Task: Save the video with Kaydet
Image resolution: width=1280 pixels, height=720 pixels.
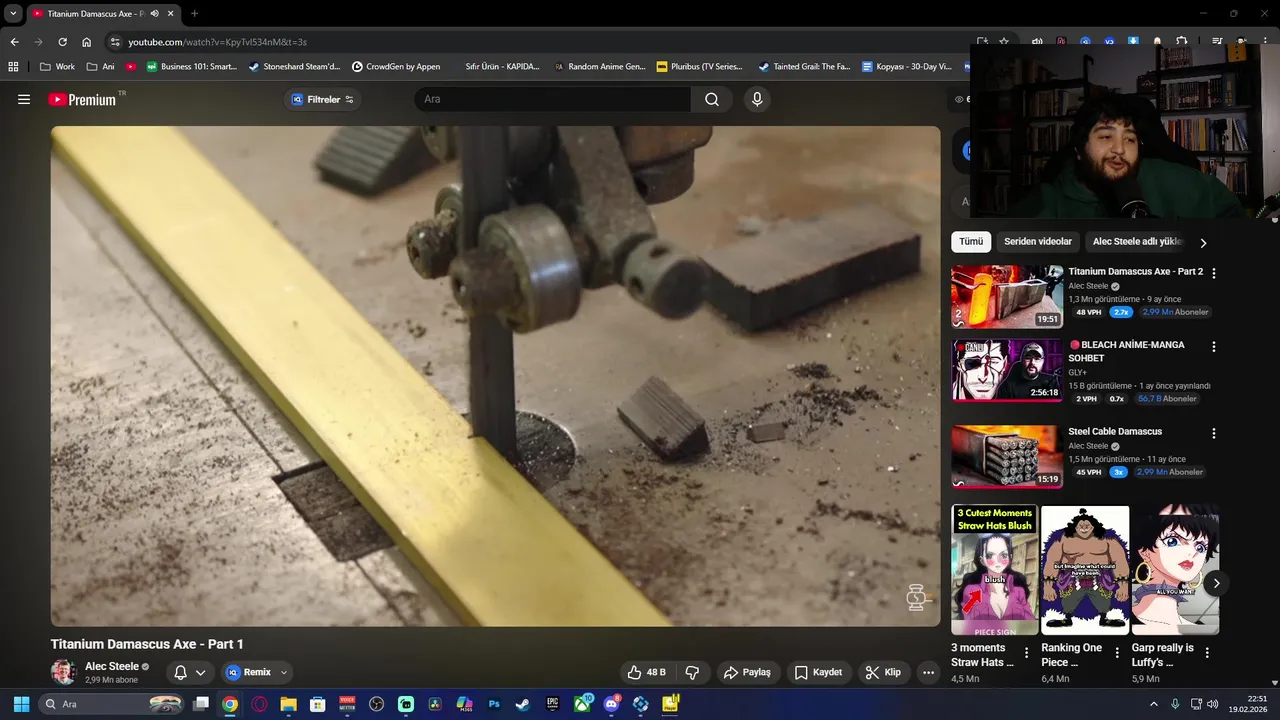Action: click(818, 672)
